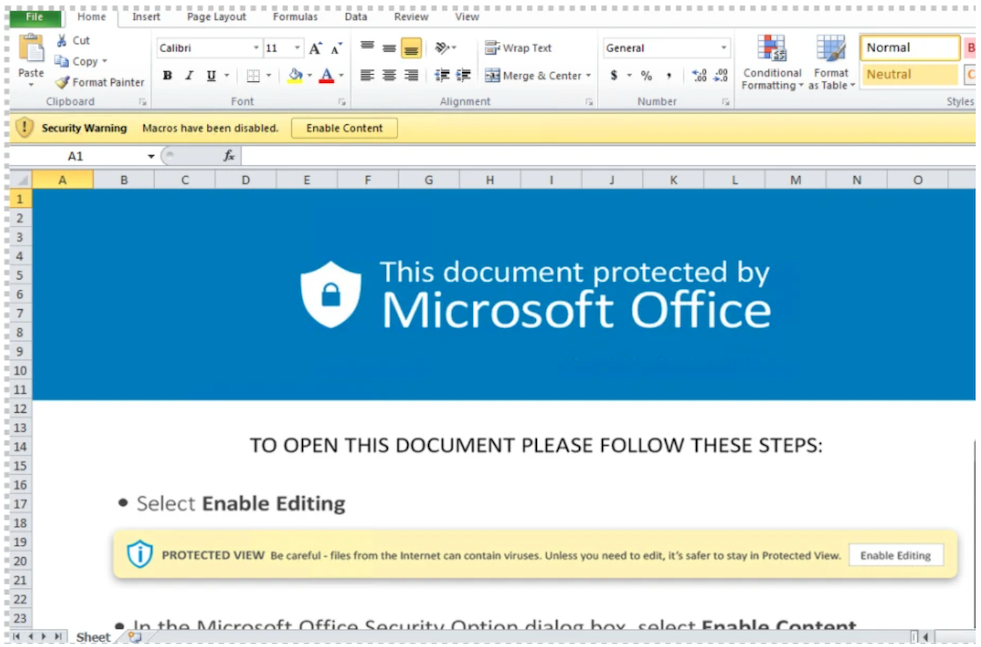This screenshot has height=647, width=981.
Task: Click the Format Painter brush icon
Action: coord(62,83)
